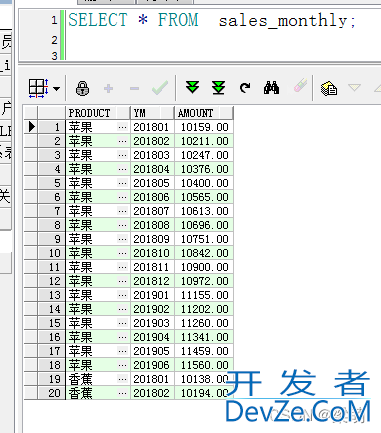Open the ellipsis editor in row 1
The height and width of the screenshot is (433, 381).
(122, 127)
